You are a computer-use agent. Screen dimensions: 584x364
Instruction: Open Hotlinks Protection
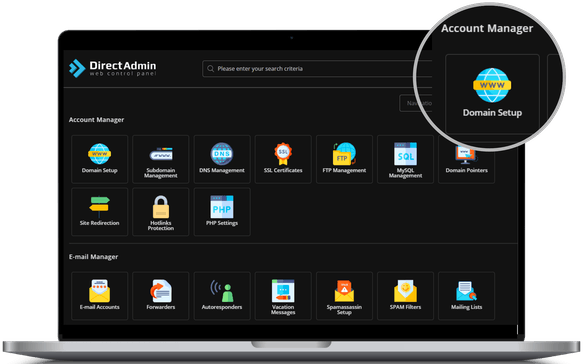point(161,212)
